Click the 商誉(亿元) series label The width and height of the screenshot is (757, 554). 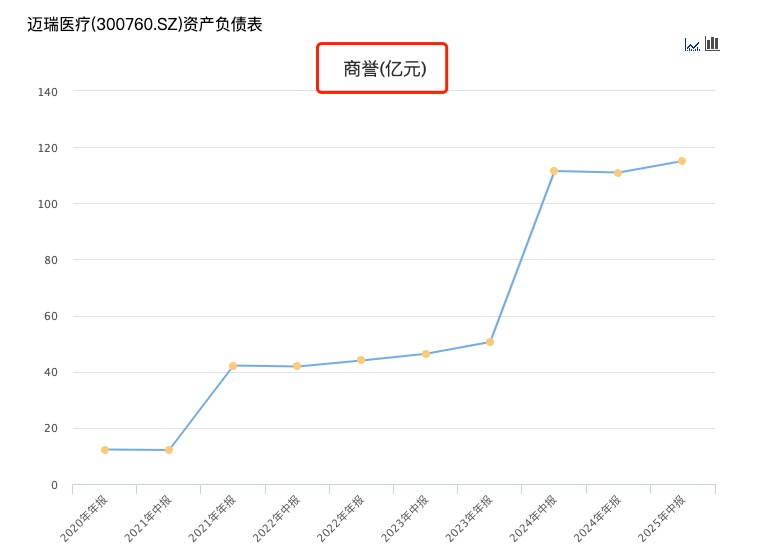[x=385, y=69]
